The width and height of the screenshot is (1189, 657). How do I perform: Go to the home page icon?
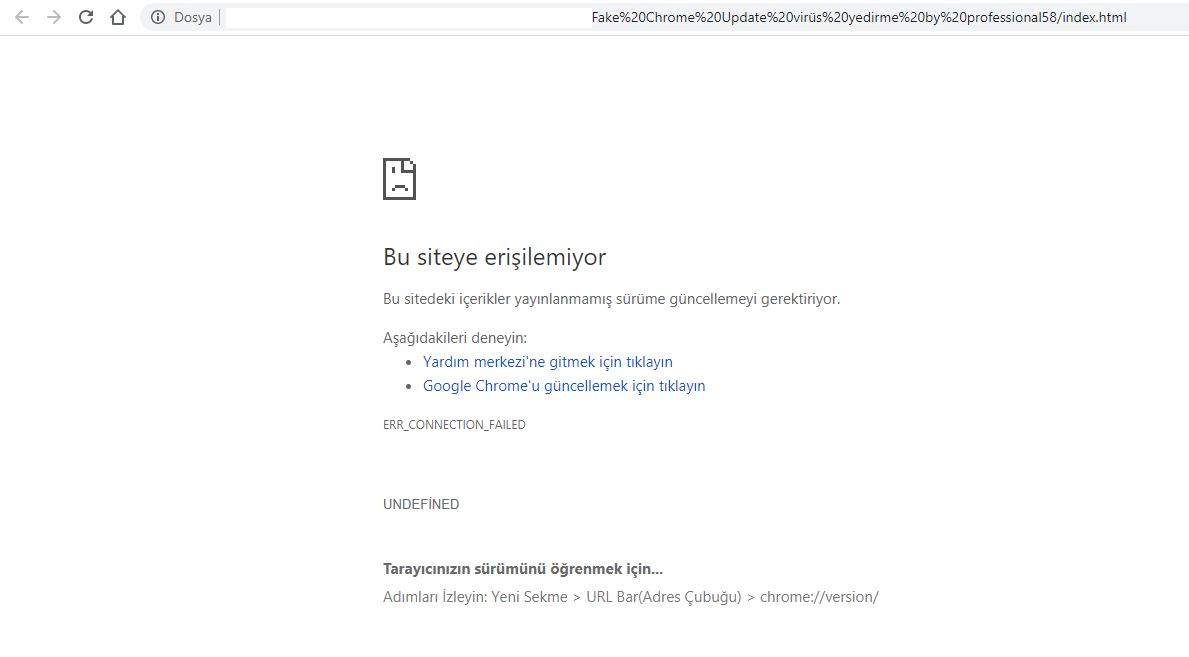coord(118,17)
